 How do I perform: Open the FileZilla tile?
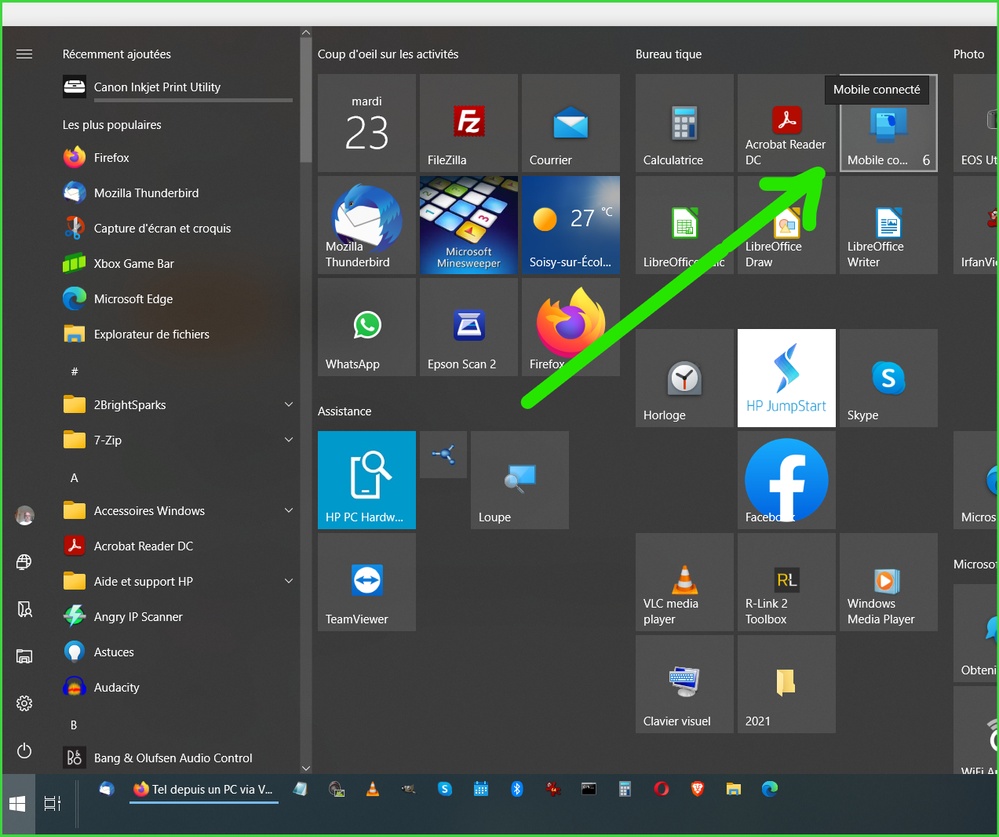coord(469,123)
